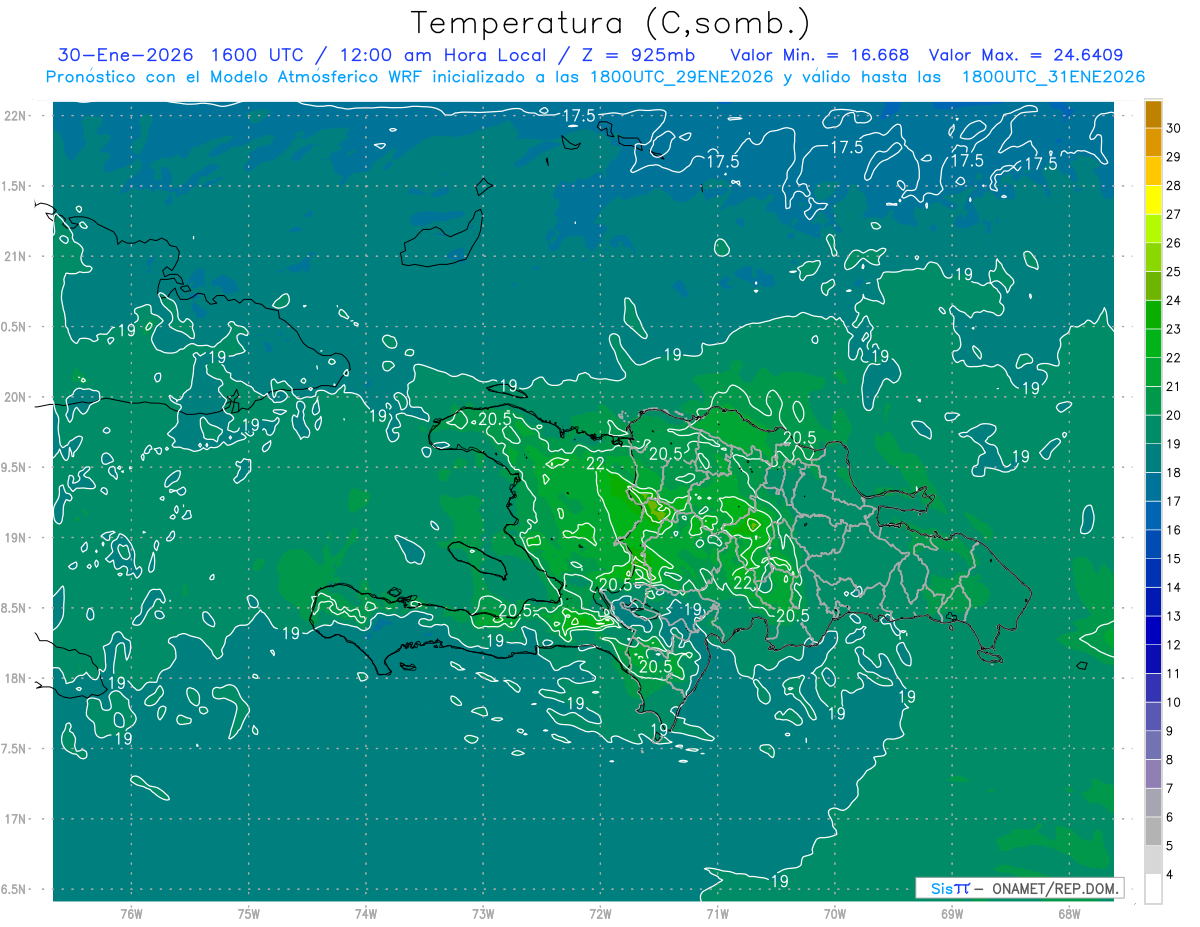This screenshot has width=1200, height=927.
Task: Click the '20N' latitude axis label
Action: click(x=17, y=397)
